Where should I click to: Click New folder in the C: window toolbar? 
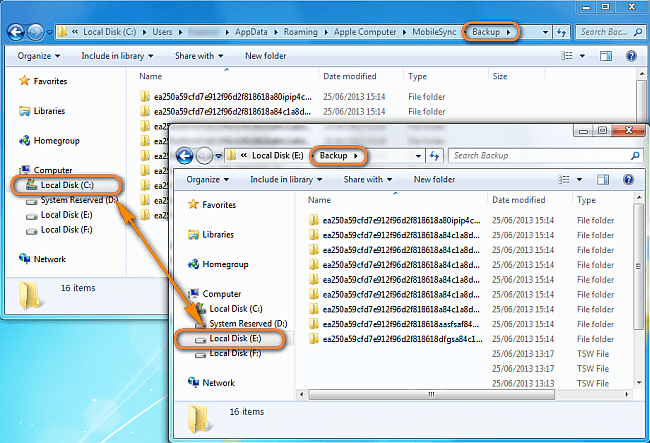pyautogui.click(x=266, y=56)
